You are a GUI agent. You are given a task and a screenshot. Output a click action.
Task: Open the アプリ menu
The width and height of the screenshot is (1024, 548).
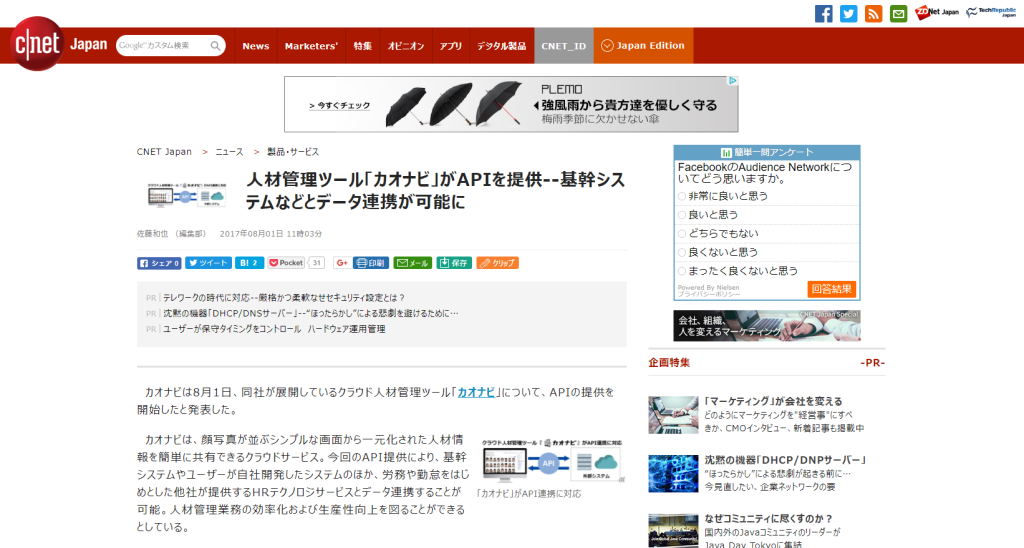(x=451, y=46)
